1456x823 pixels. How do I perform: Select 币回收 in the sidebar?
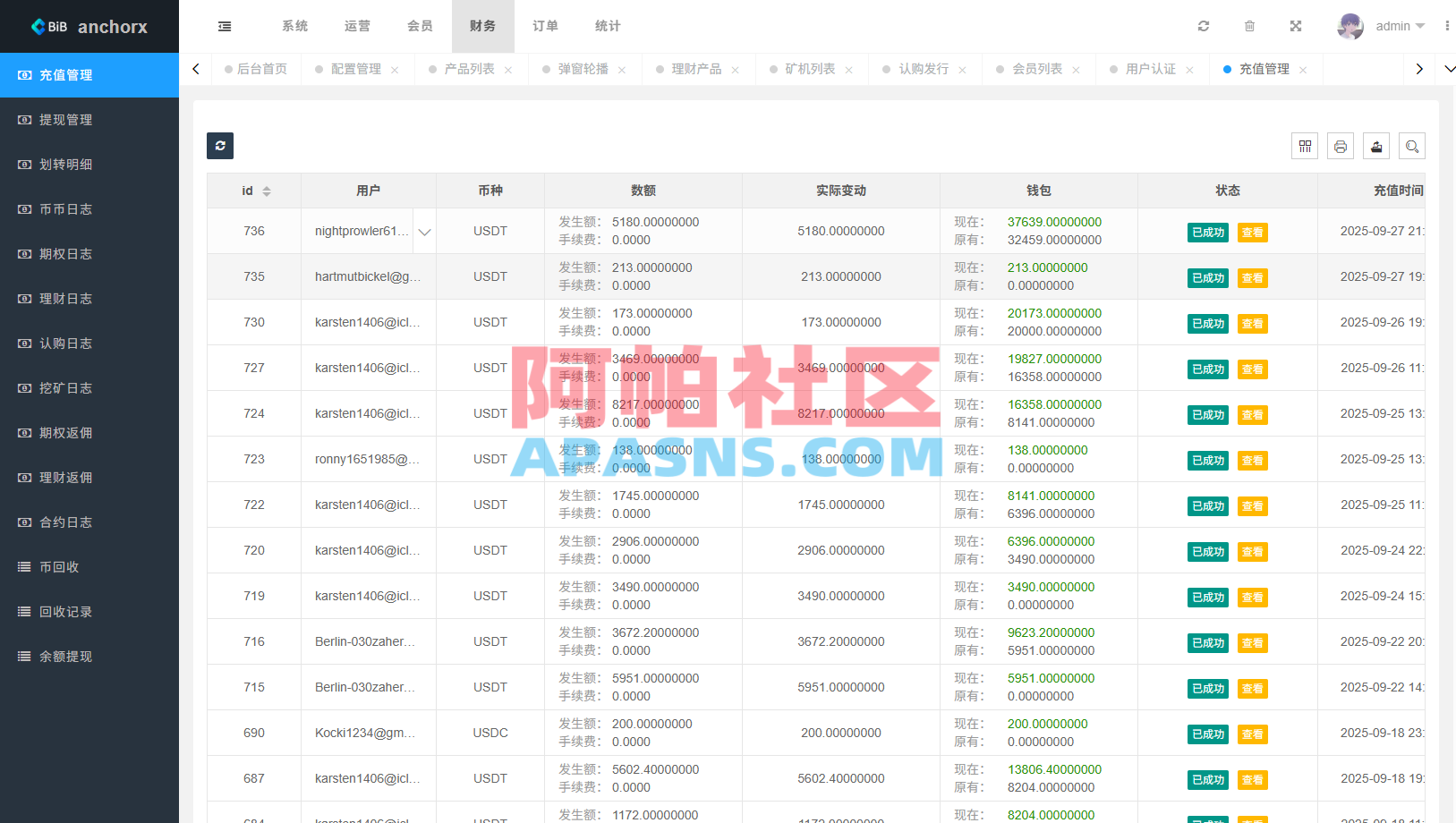pyautogui.click(x=89, y=567)
